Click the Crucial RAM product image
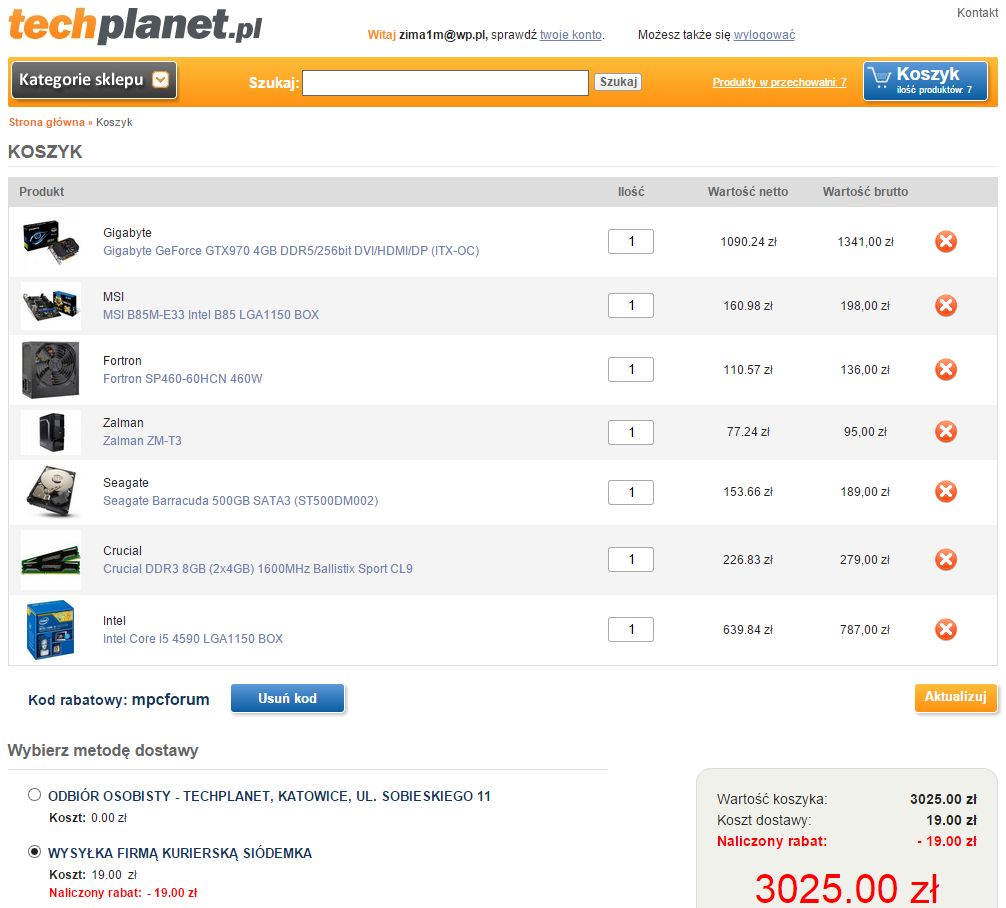The image size is (1006, 908). (x=51, y=560)
